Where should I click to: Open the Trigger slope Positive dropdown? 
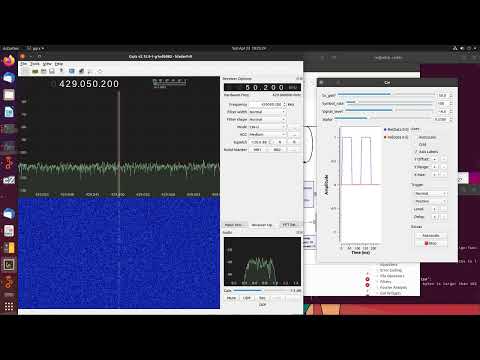[x=430, y=202]
